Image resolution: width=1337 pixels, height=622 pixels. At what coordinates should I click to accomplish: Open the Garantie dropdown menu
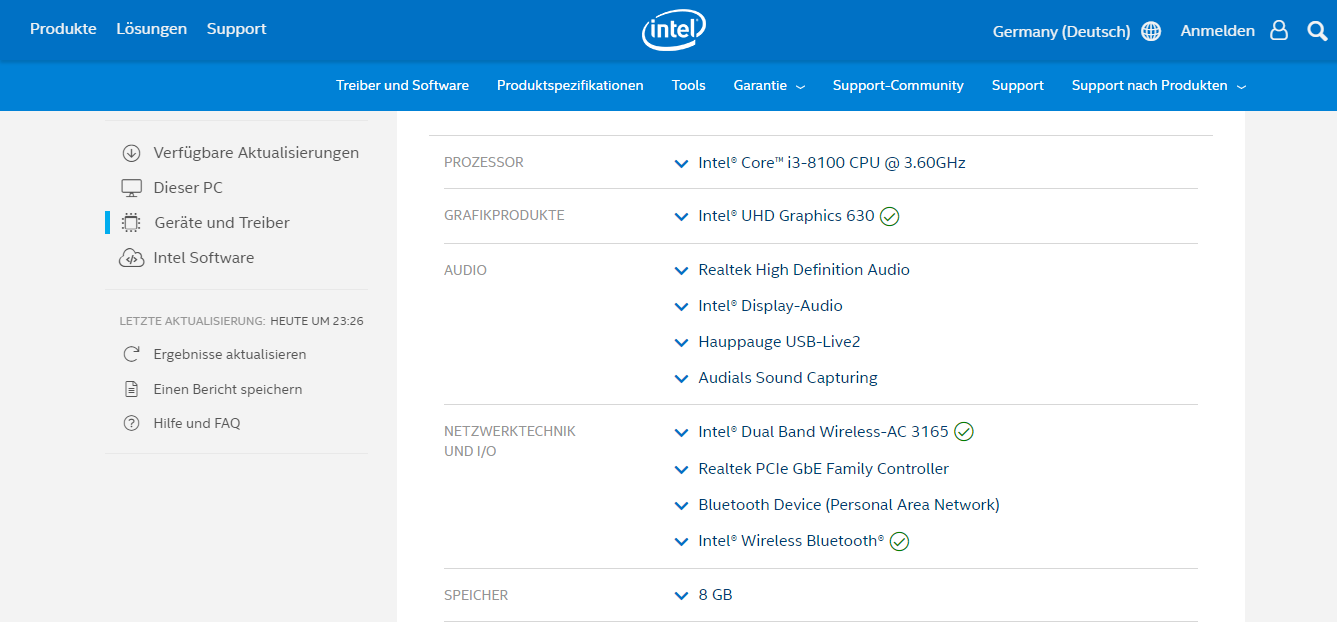click(x=769, y=86)
